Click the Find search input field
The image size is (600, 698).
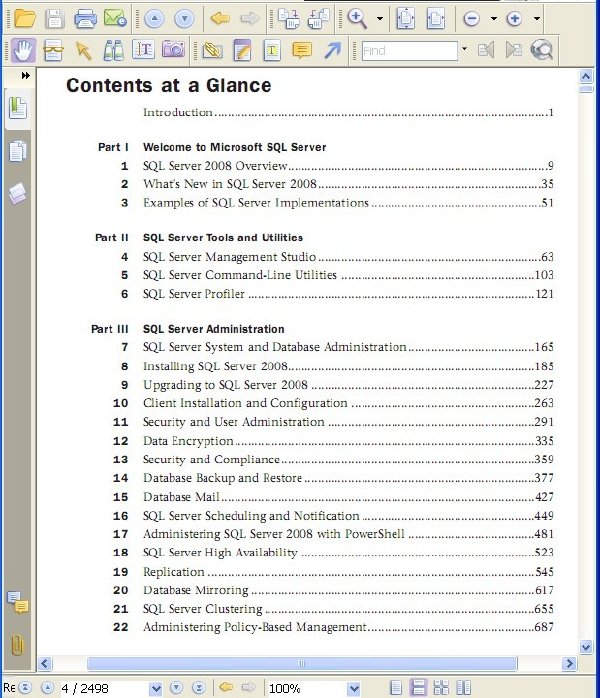pos(409,50)
